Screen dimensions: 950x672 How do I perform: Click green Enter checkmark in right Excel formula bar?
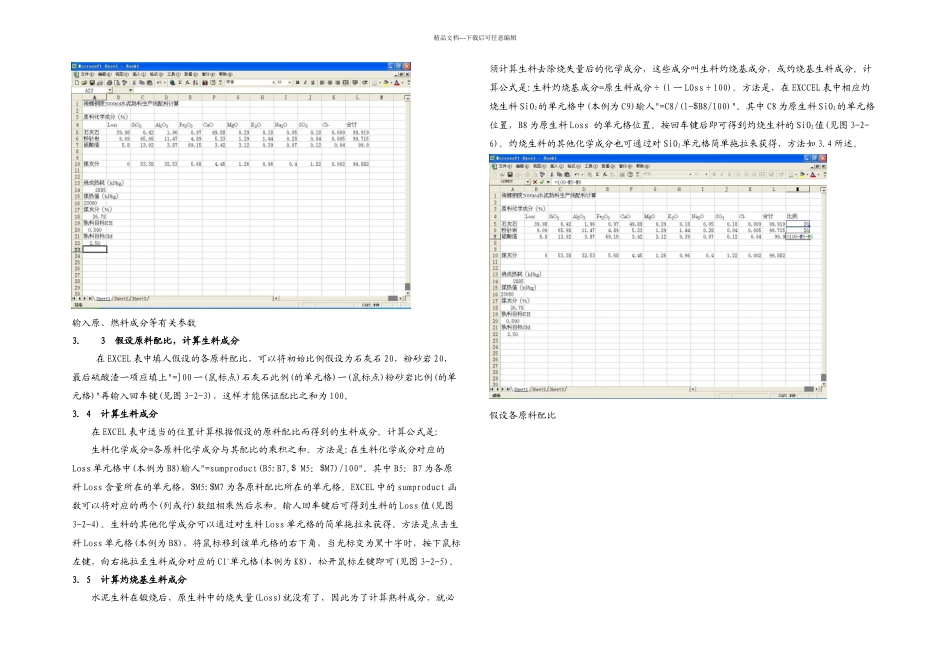coord(542,182)
